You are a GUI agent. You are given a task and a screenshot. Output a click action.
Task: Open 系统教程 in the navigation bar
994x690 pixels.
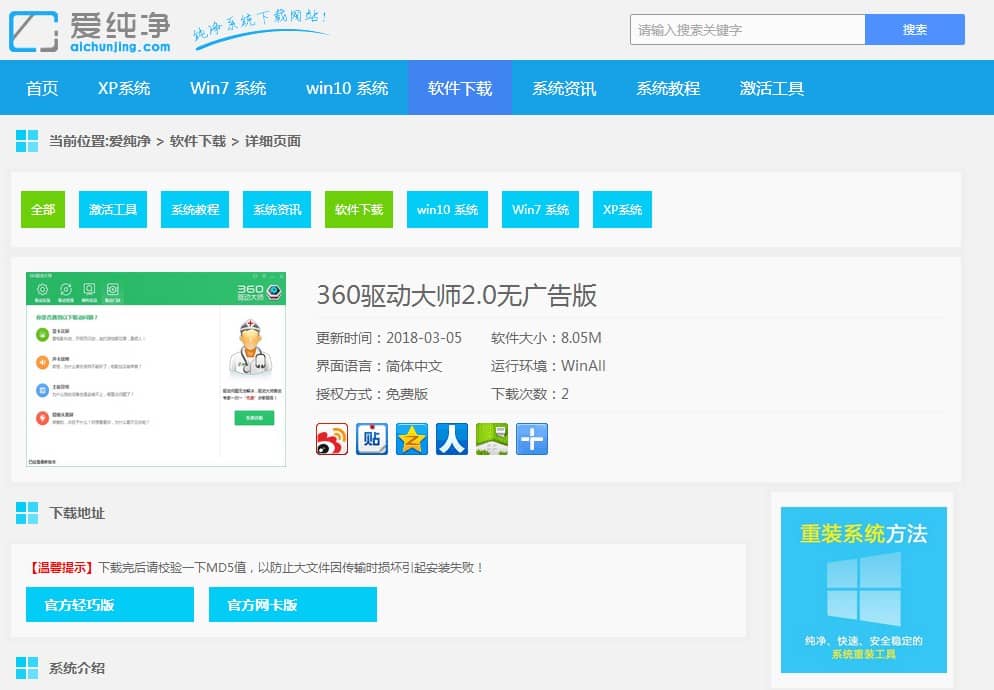pos(668,88)
